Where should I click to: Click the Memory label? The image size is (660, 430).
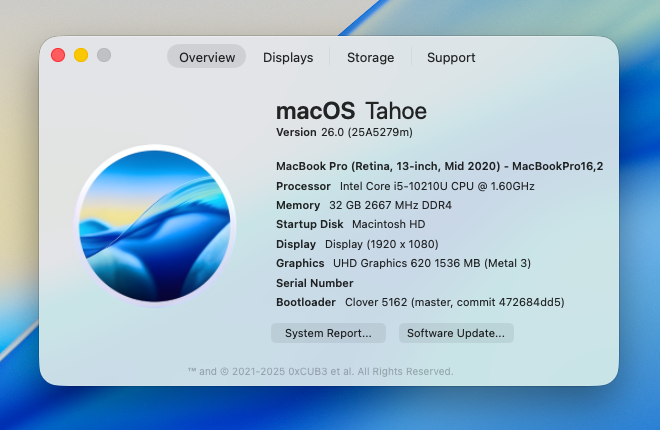pyautogui.click(x=298, y=205)
